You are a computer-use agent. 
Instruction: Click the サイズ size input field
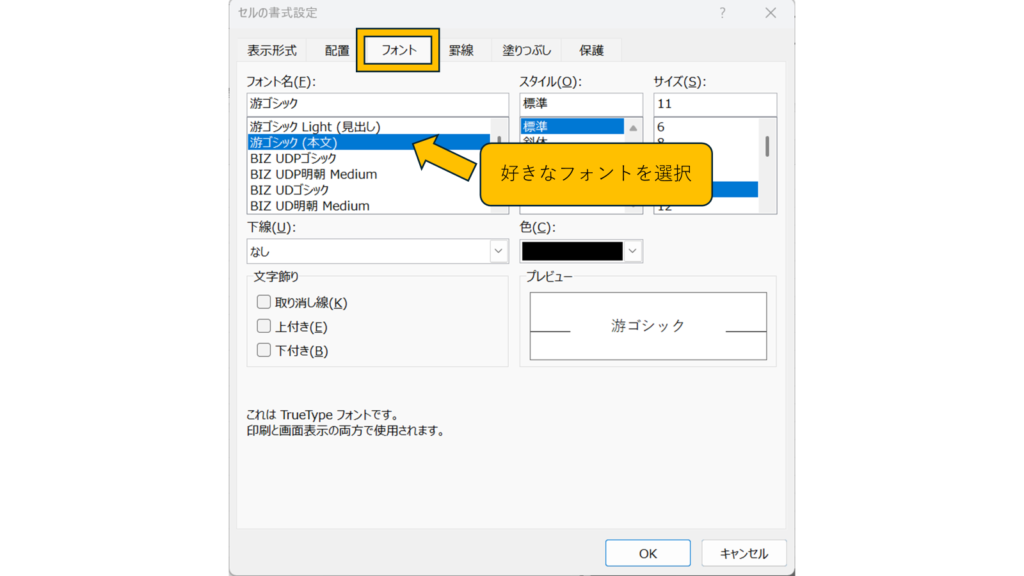[x=714, y=104]
